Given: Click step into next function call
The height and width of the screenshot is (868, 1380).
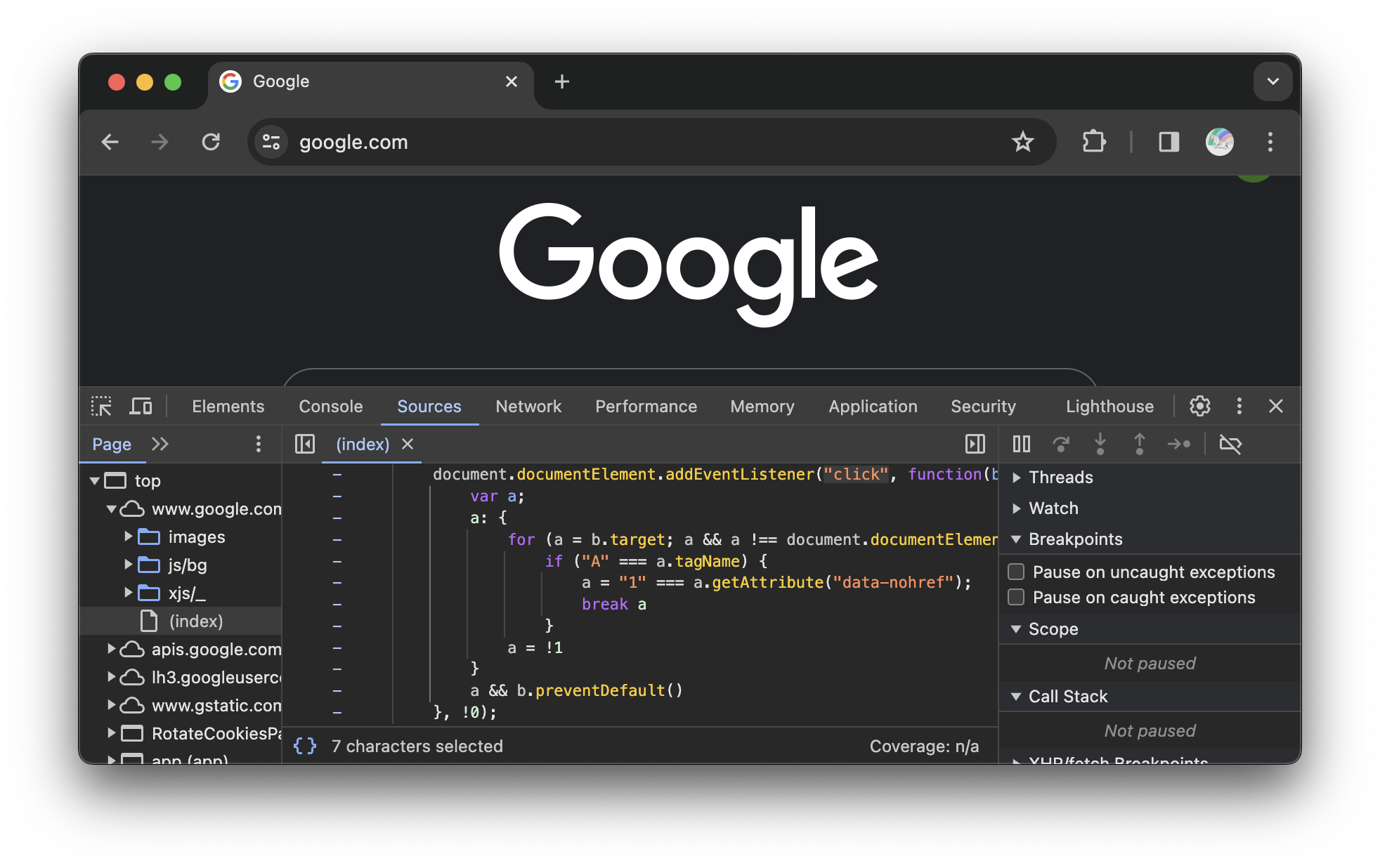Looking at the screenshot, I should 1100,444.
